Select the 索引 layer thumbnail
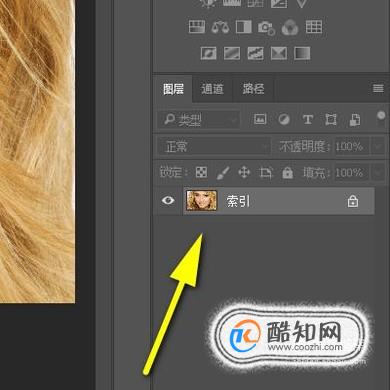This screenshot has width=390, height=390. (x=201, y=201)
